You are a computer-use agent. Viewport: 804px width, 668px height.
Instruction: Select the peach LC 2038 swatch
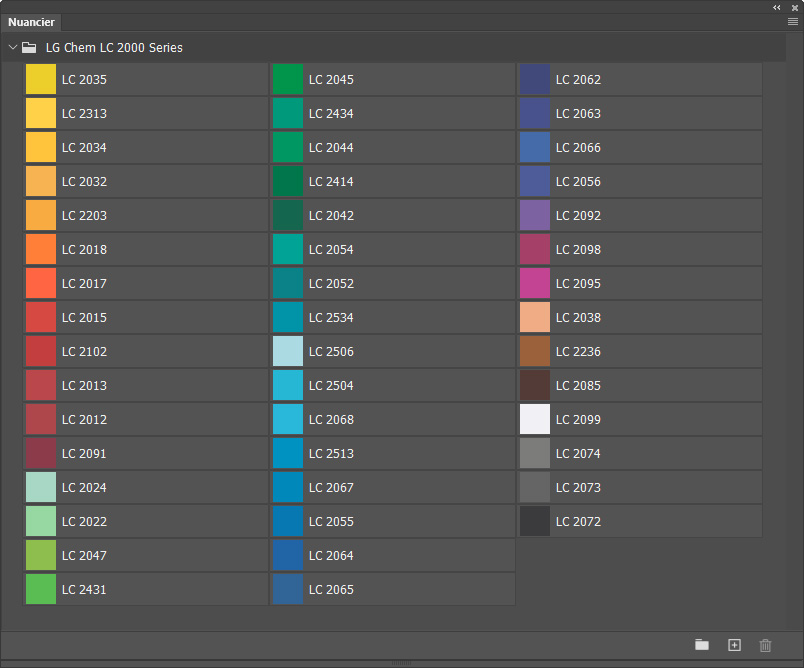click(535, 317)
